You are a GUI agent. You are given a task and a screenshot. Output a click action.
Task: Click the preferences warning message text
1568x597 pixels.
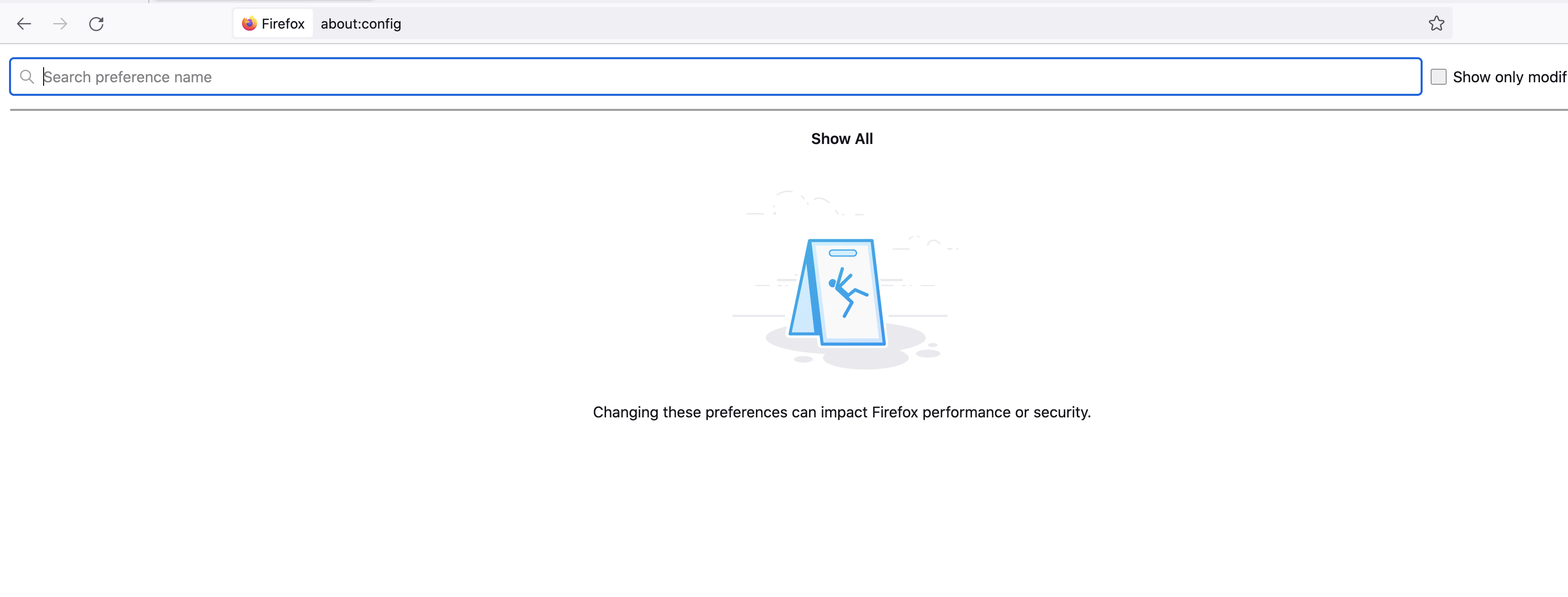pyautogui.click(x=841, y=412)
